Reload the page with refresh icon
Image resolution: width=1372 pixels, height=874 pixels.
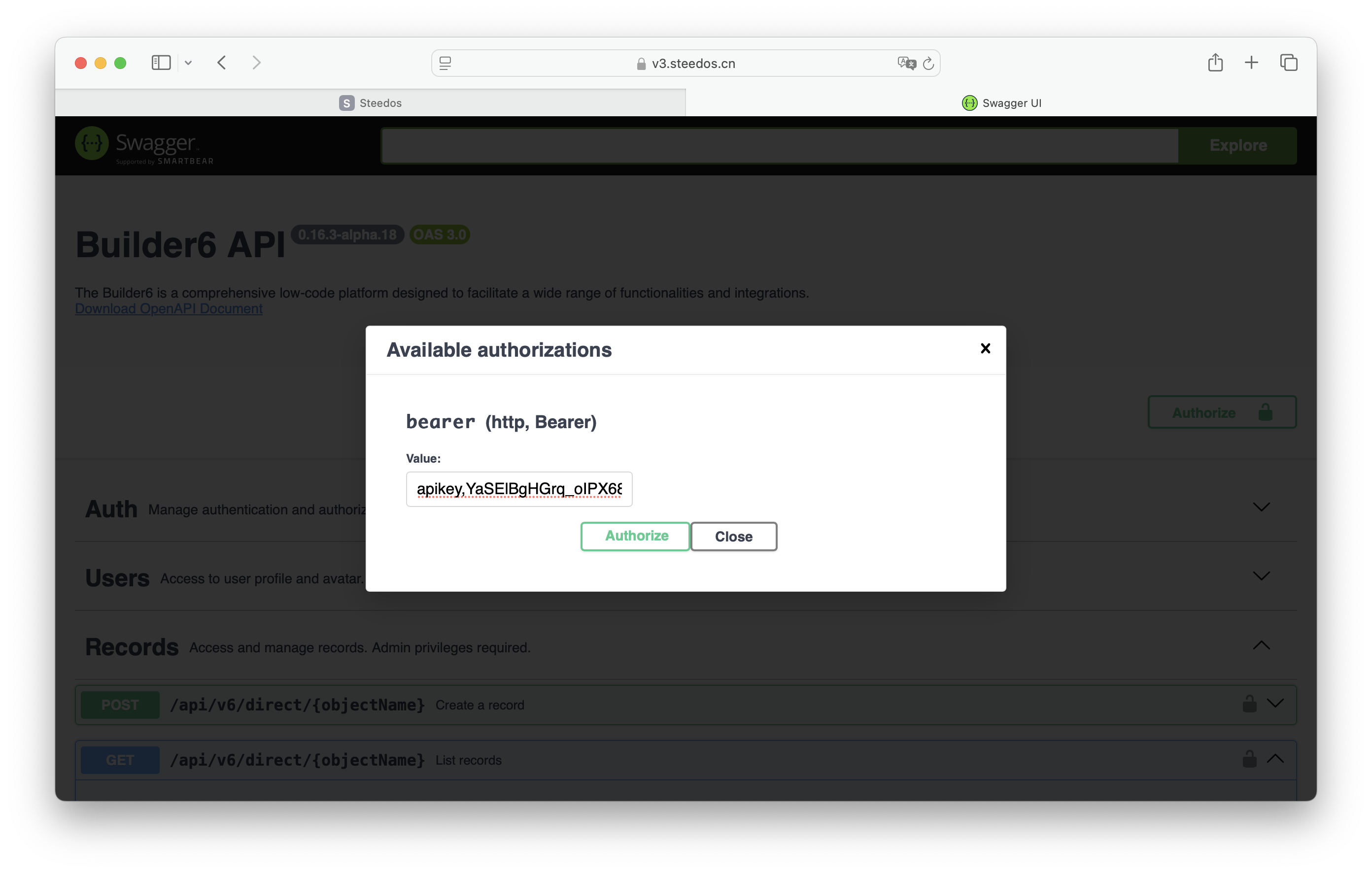928,63
